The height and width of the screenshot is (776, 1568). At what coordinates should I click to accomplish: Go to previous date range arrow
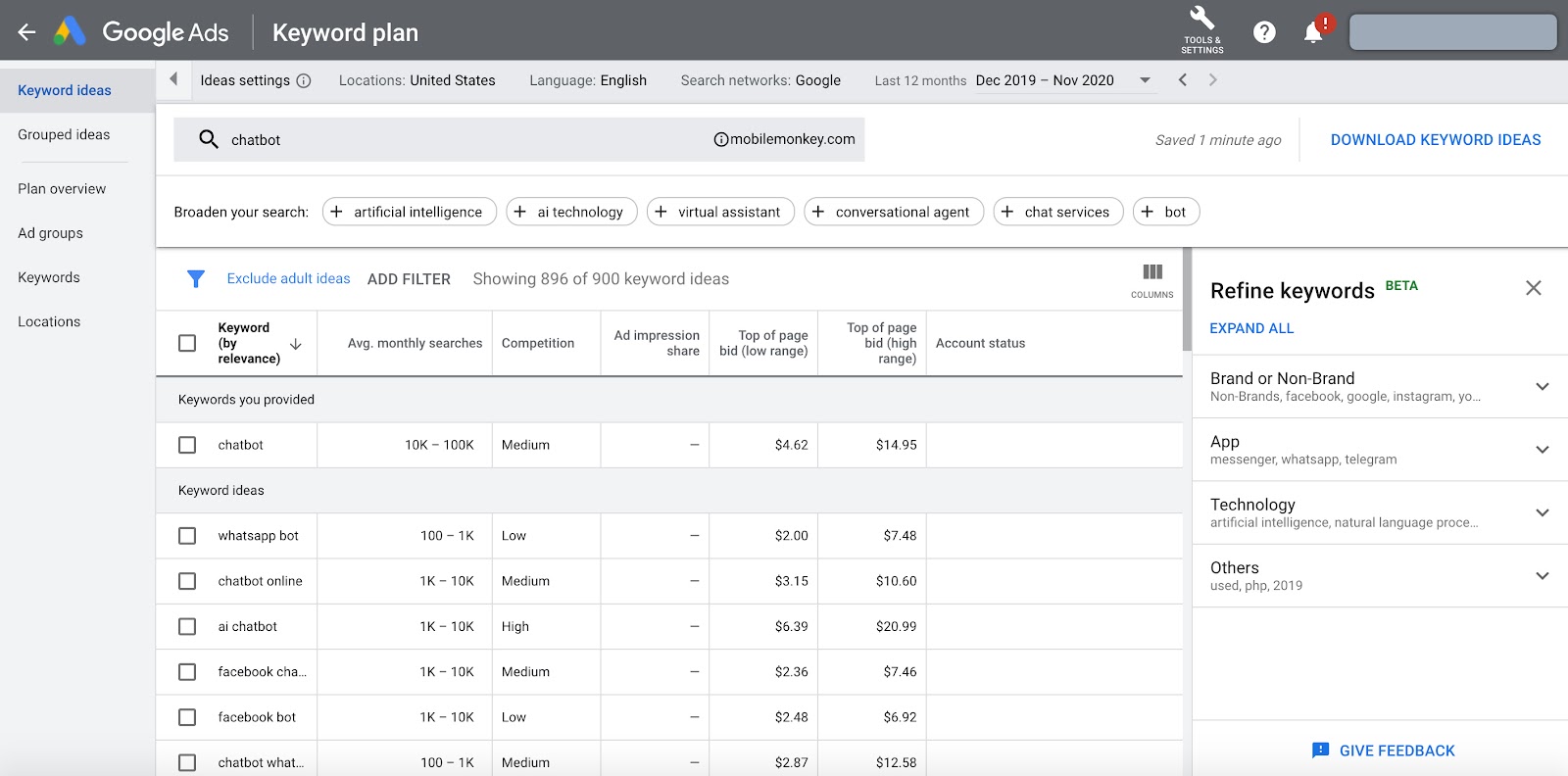1183,80
